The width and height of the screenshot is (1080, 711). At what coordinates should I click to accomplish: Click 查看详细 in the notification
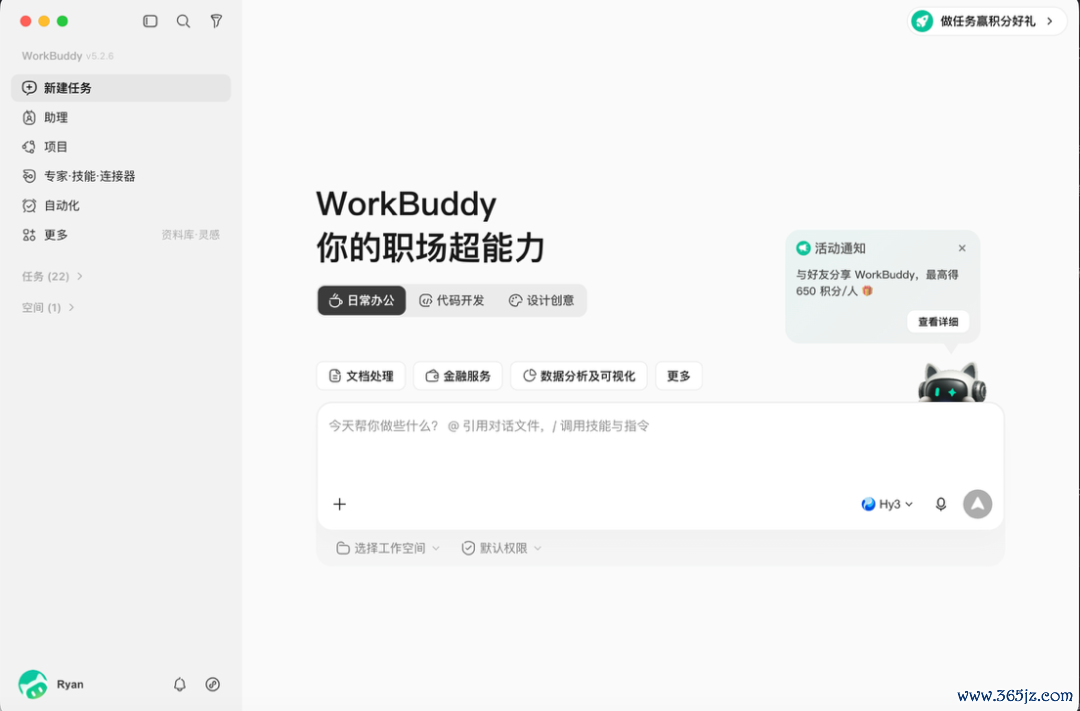938,322
